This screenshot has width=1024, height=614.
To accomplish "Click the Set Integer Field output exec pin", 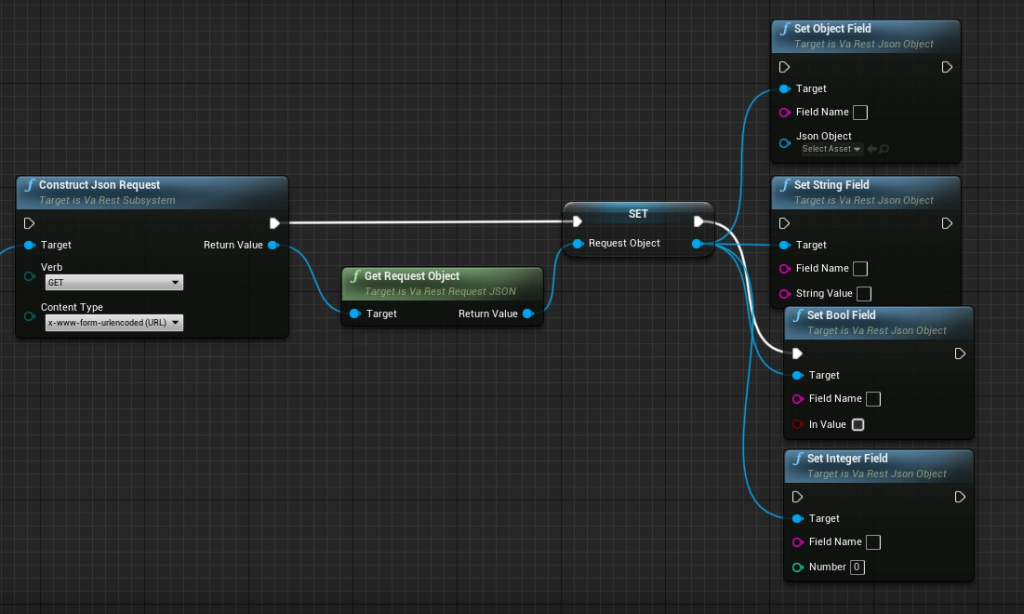I will pyautogui.click(x=959, y=497).
